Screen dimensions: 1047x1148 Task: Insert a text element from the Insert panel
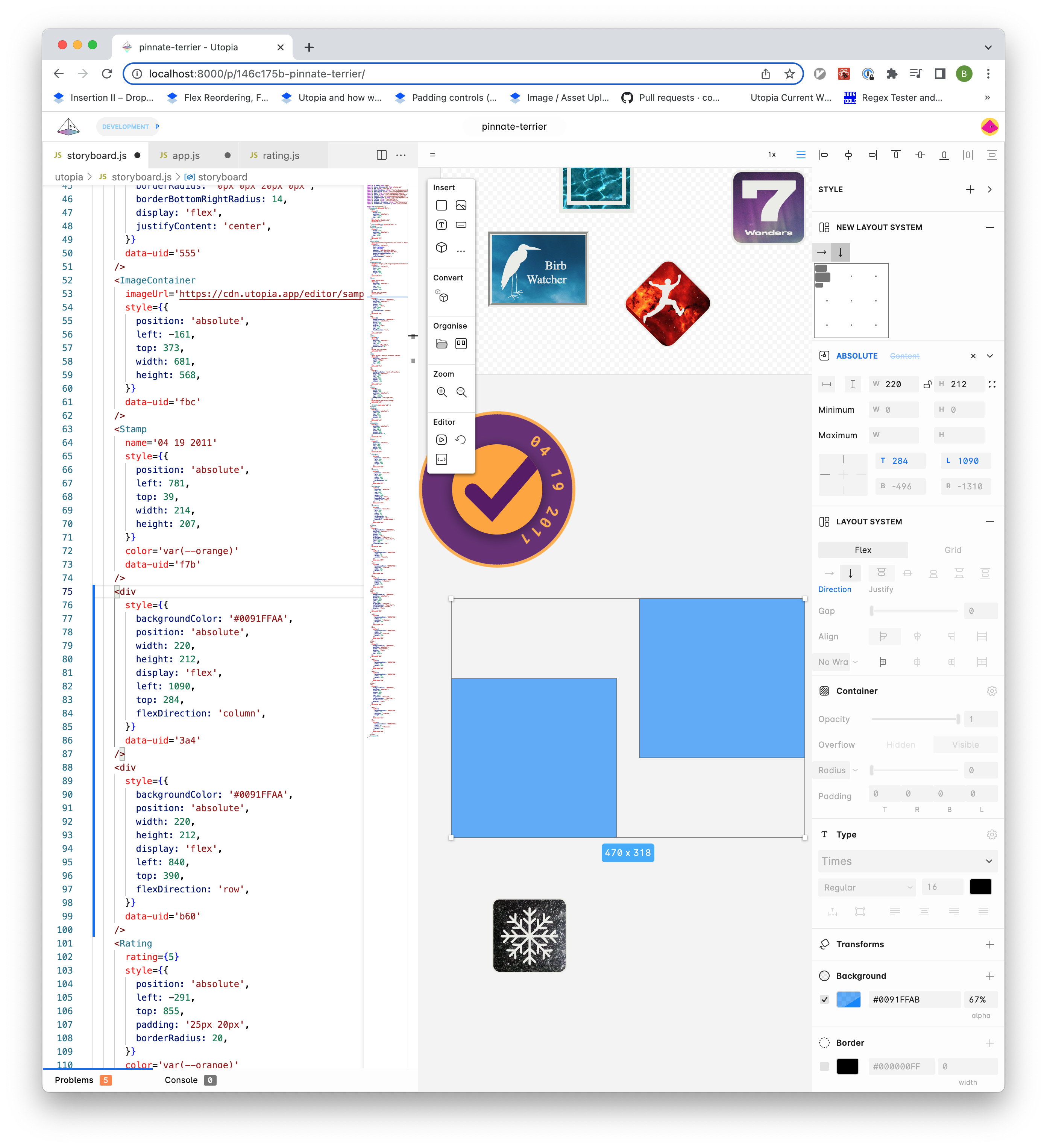[442, 224]
